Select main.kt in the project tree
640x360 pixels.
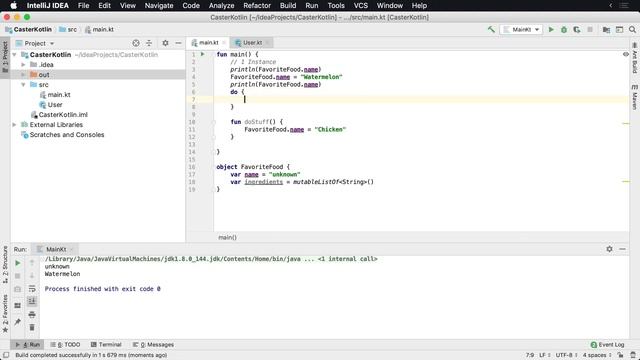[55, 95]
